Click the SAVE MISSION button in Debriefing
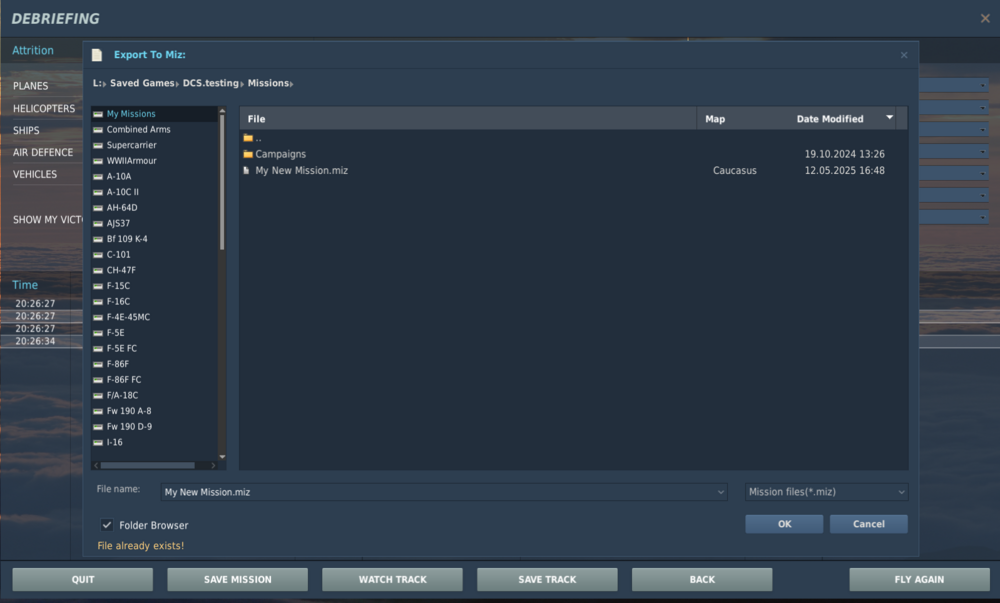 tap(237, 579)
